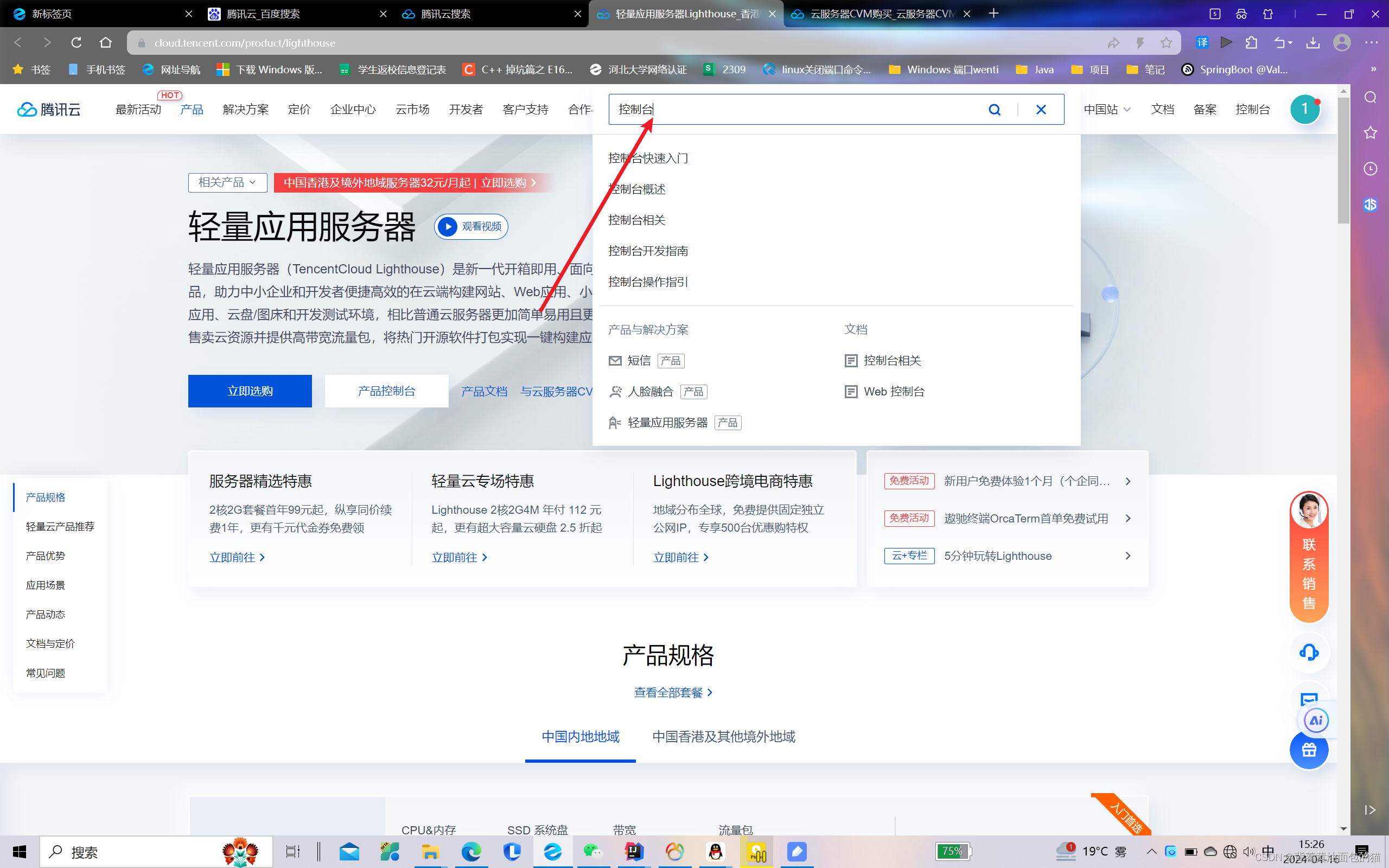Click browser translate icon in toolbar
Image resolution: width=1389 pixels, height=868 pixels.
coord(1202,42)
